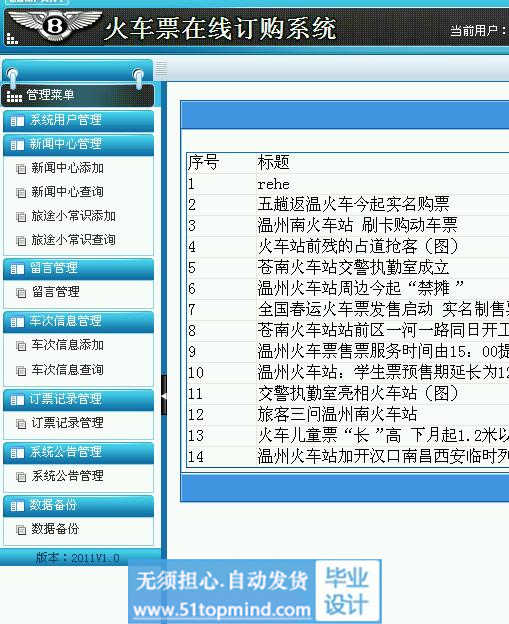509x624 pixels.
Task: Click the icon beside 订票记录管理 sub-item
Action: [x=21, y=424]
